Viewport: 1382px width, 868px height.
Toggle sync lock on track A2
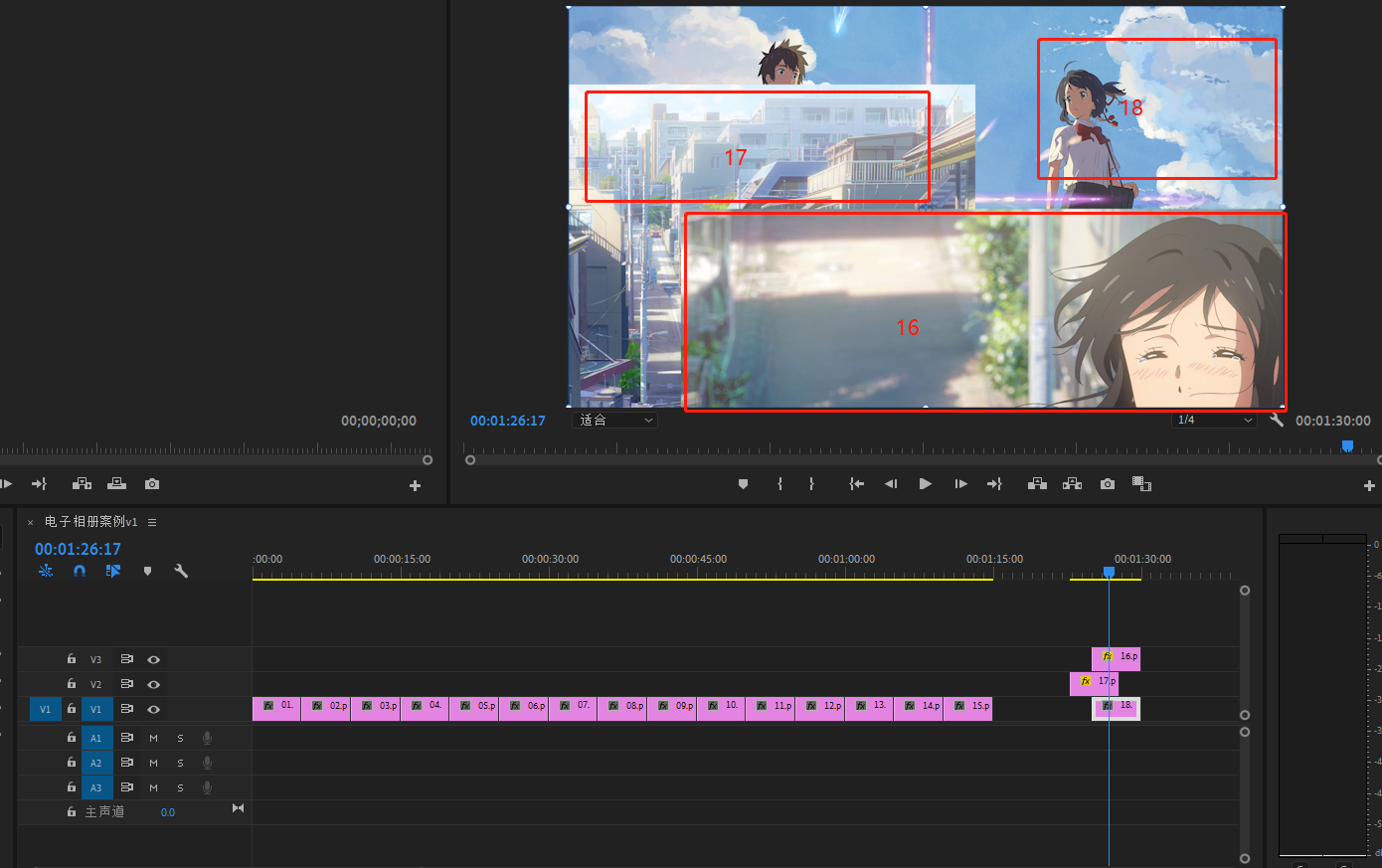point(127,763)
